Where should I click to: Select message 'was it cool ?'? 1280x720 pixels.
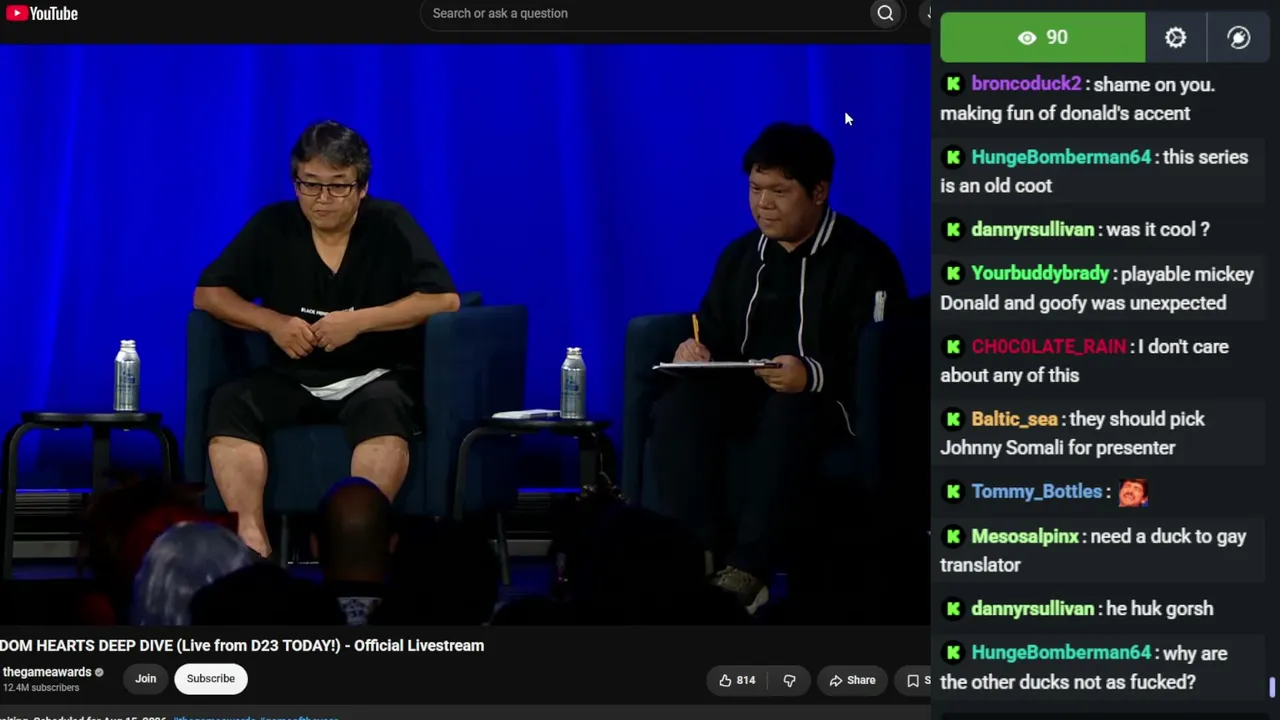click(x=1158, y=230)
